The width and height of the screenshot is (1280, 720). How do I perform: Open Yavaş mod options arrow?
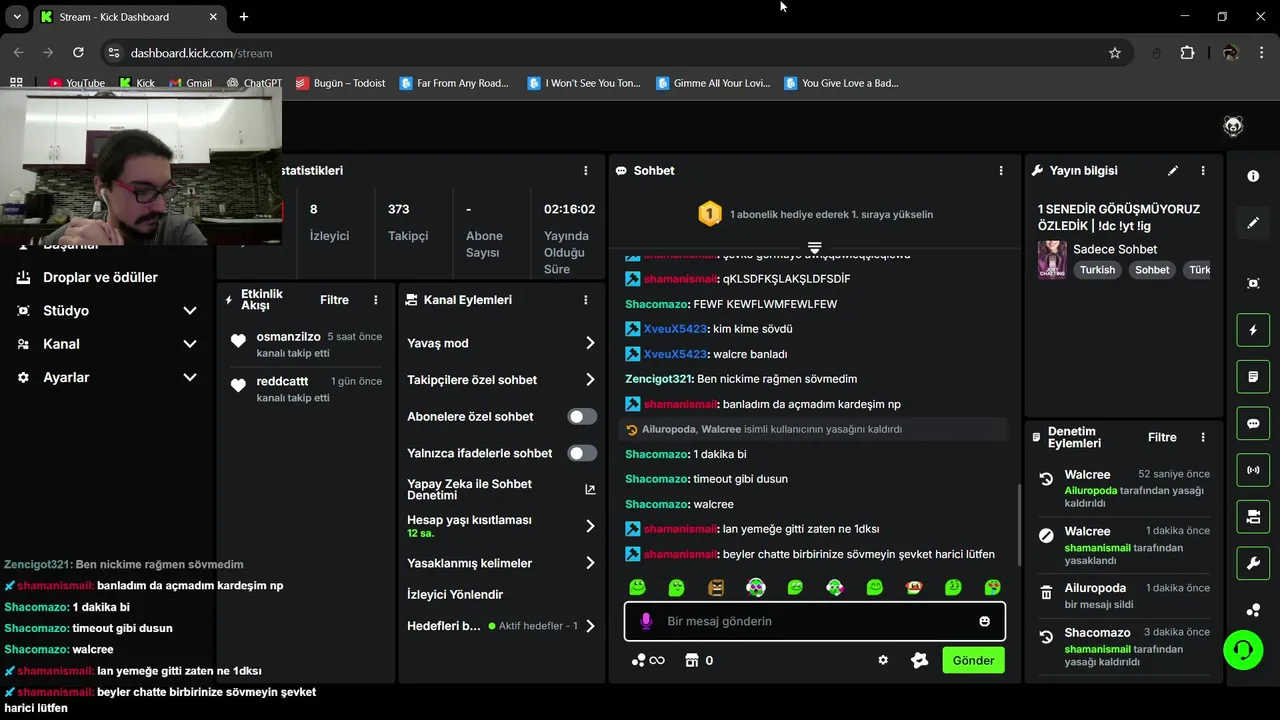click(590, 343)
